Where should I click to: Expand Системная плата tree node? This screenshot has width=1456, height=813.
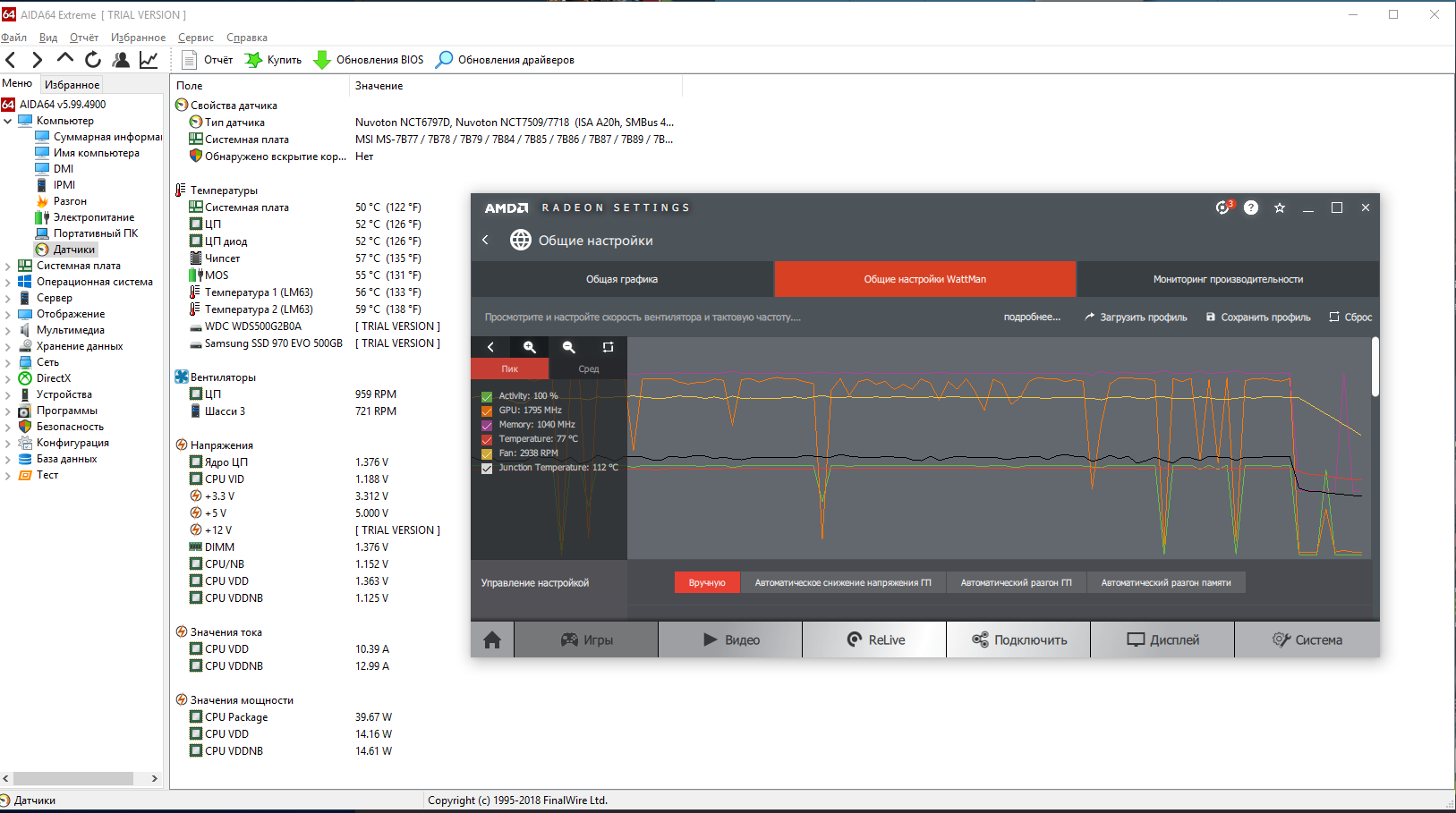[8, 266]
